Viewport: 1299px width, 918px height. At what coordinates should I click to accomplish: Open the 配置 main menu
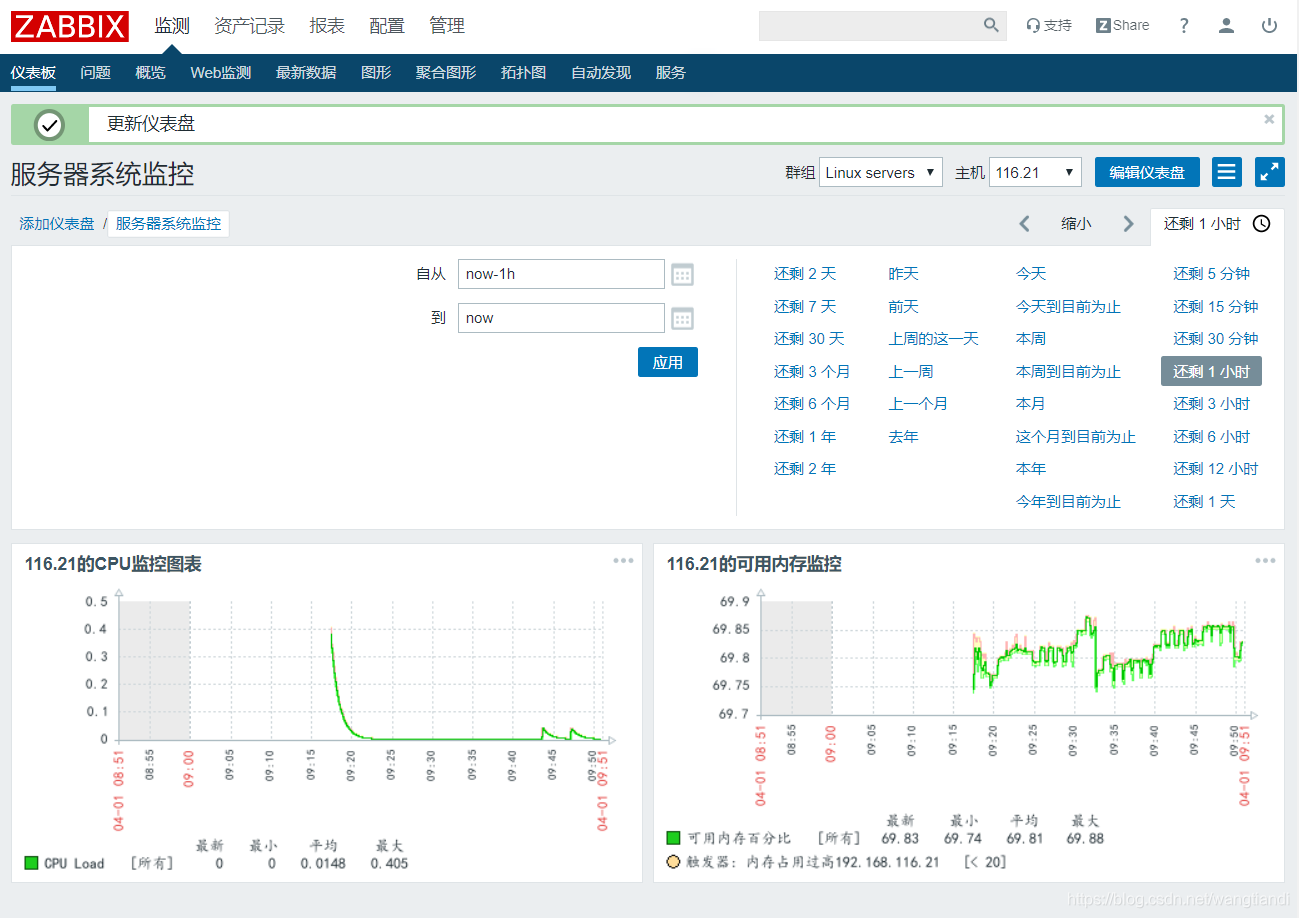(387, 26)
